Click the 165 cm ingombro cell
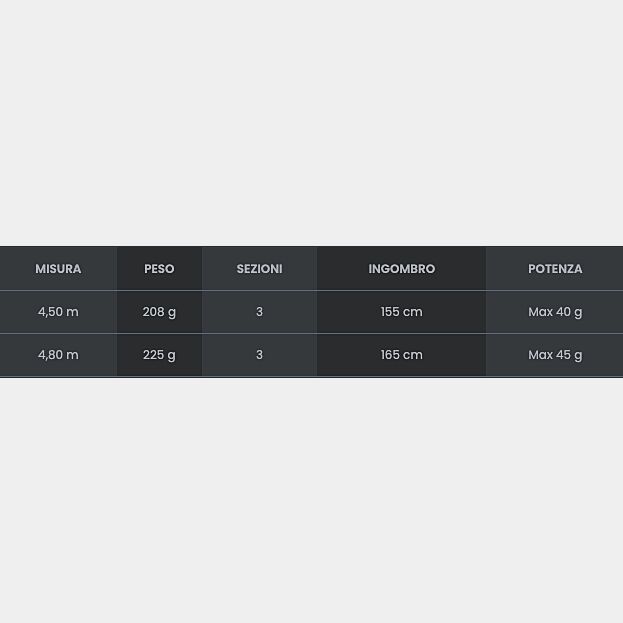Image resolution: width=623 pixels, height=623 pixels. click(401, 355)
